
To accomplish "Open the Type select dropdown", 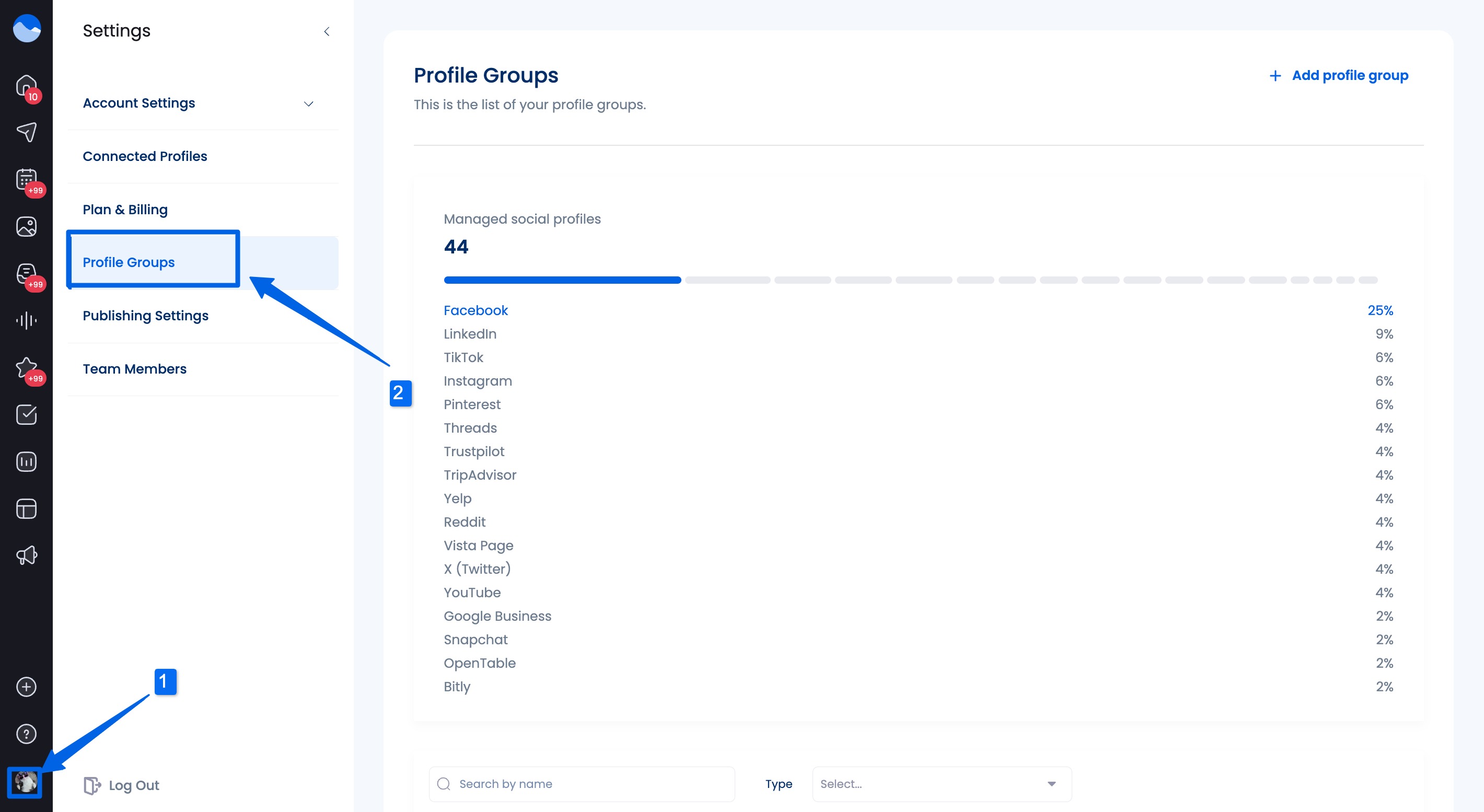I will click(941, 784).
